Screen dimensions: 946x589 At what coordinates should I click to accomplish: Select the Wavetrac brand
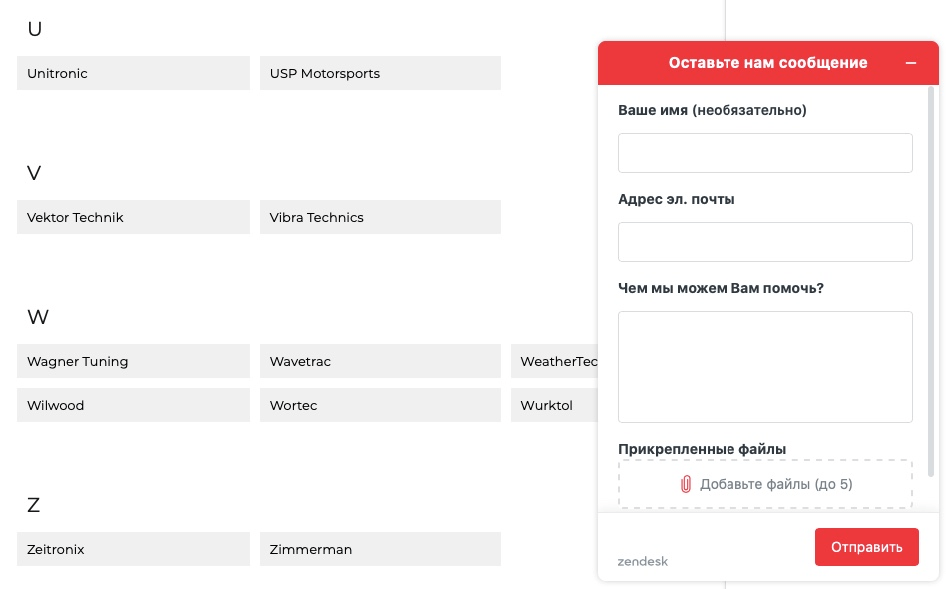pos(380,361)
